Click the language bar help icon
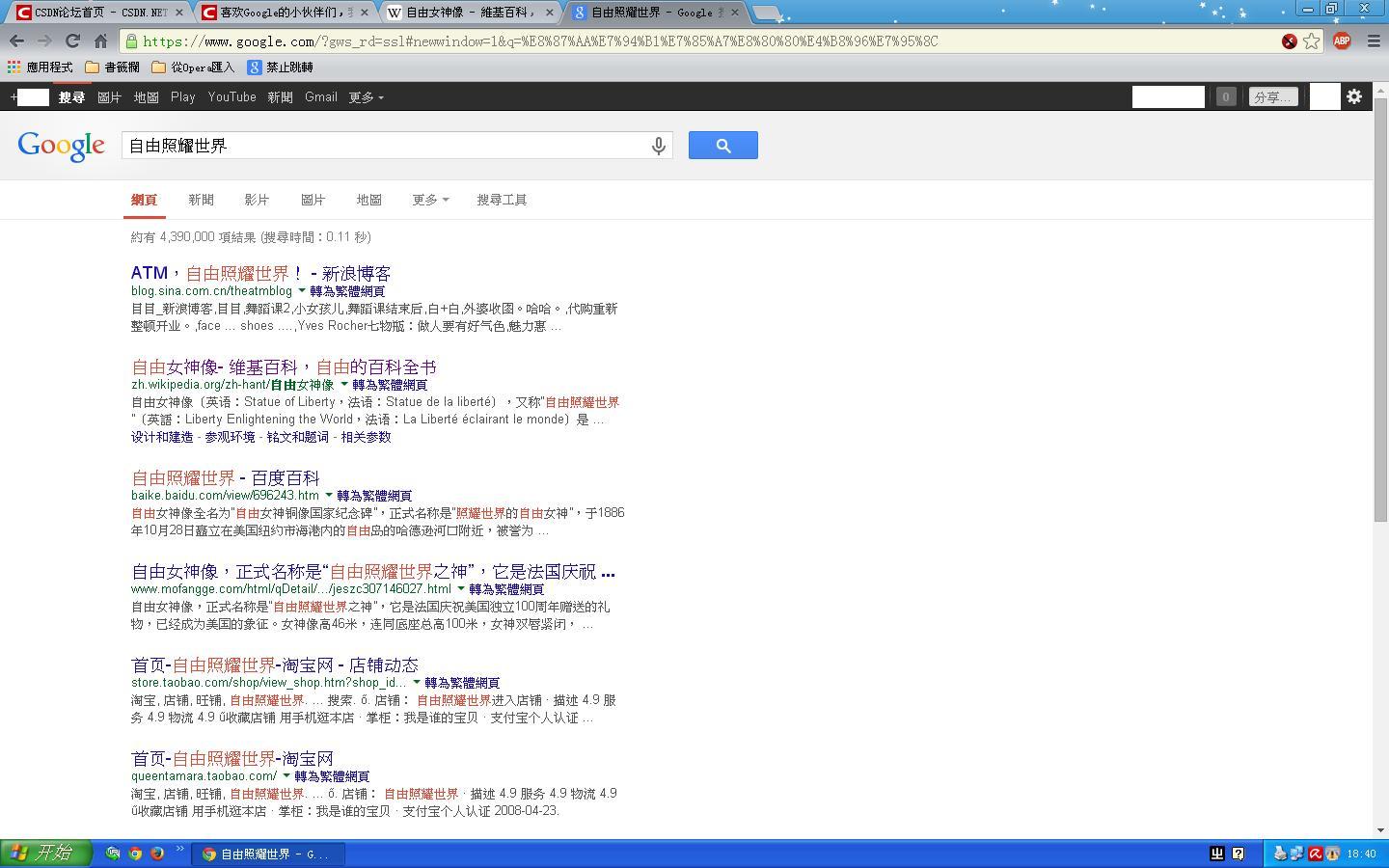1389x868 pixels. pos(1239,854)
